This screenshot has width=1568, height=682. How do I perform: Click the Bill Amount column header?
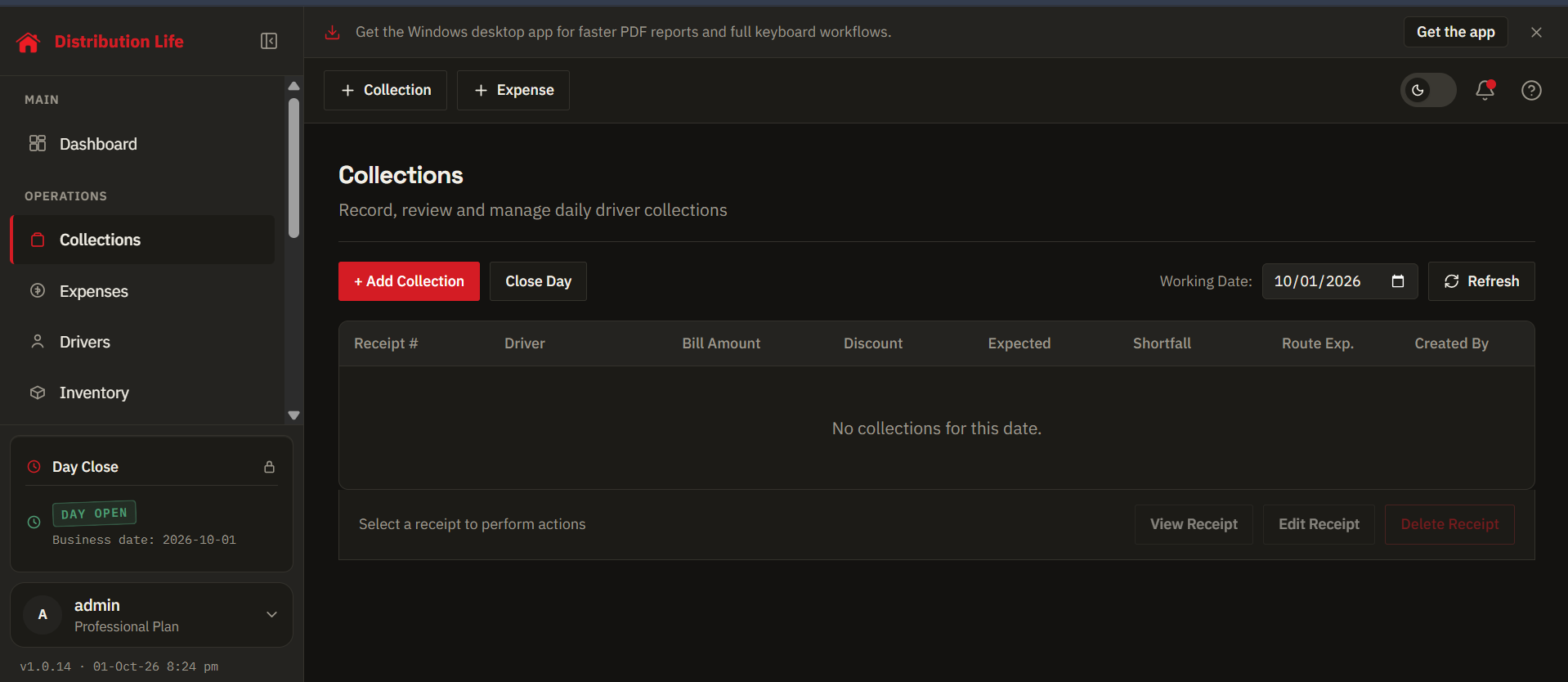coord(721,343)
